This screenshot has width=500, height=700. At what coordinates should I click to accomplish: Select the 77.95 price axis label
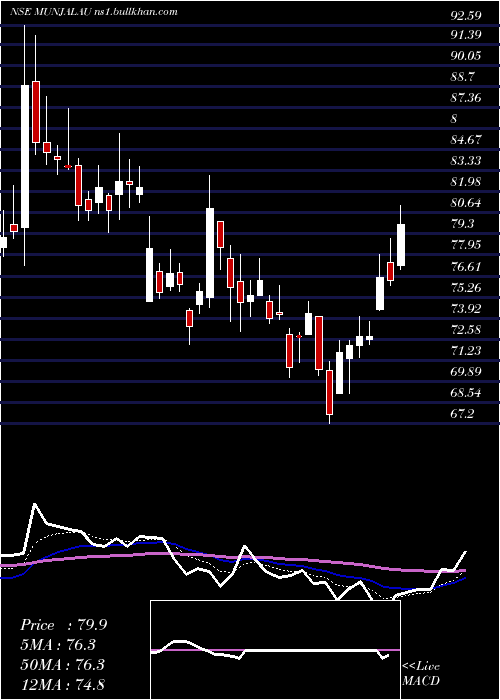click(x=466, y=245)
